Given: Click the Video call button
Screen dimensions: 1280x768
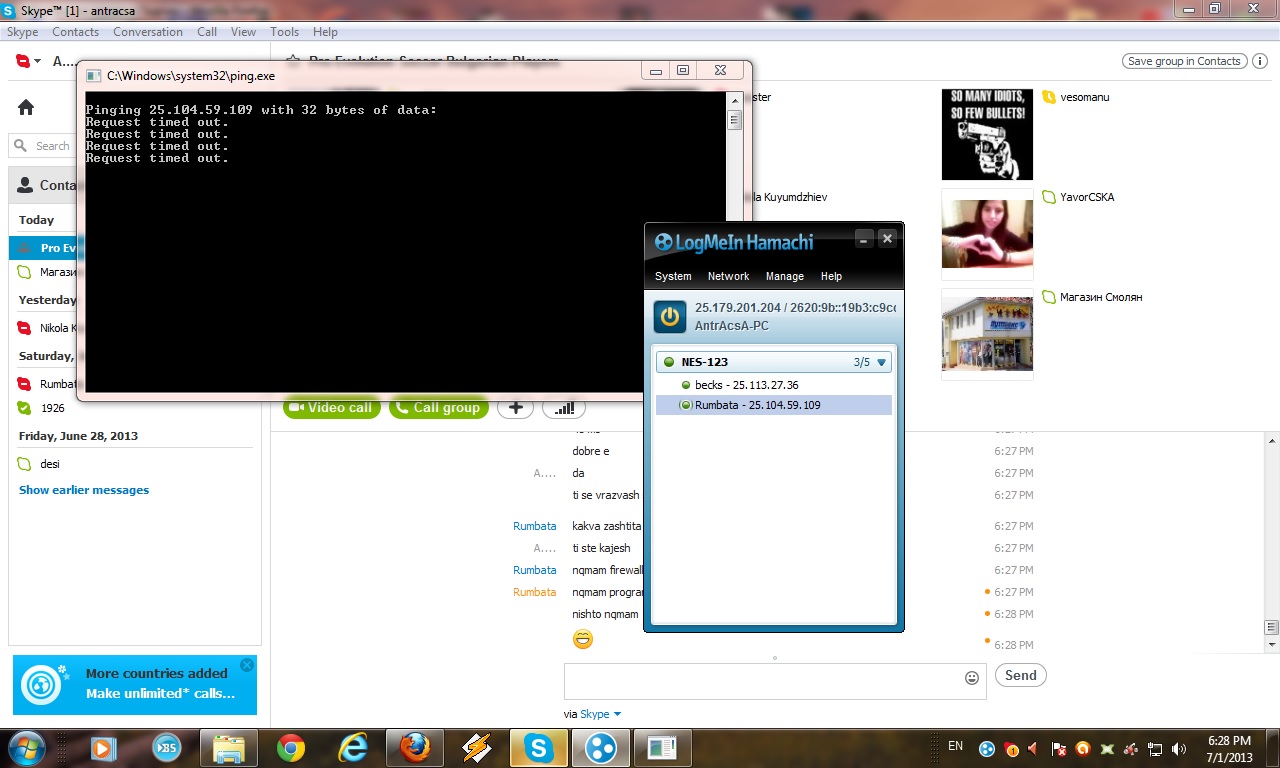Looking at the screenshot, I should [x=332, y=408].
